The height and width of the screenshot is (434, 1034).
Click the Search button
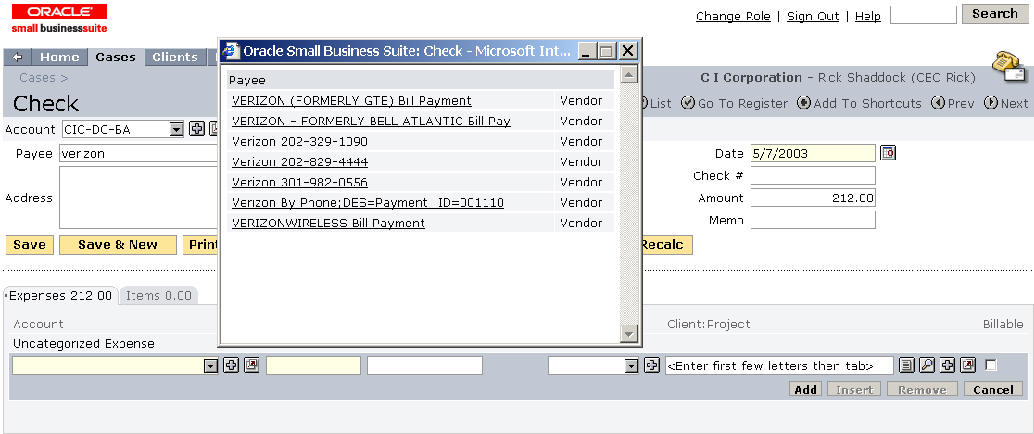point(995,14)
